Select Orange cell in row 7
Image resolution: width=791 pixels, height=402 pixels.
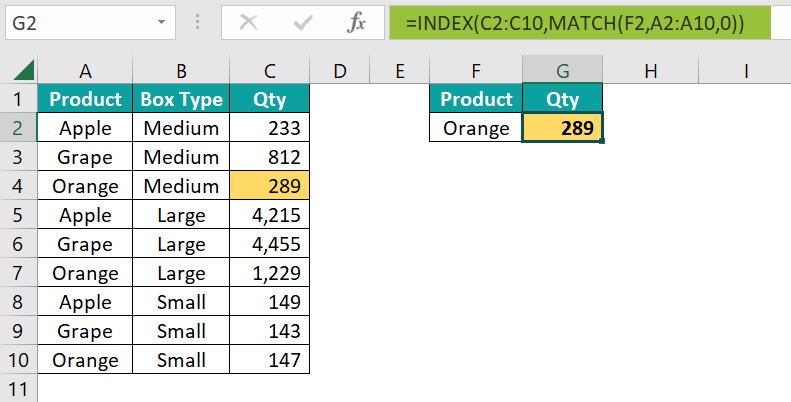(85, 273)
